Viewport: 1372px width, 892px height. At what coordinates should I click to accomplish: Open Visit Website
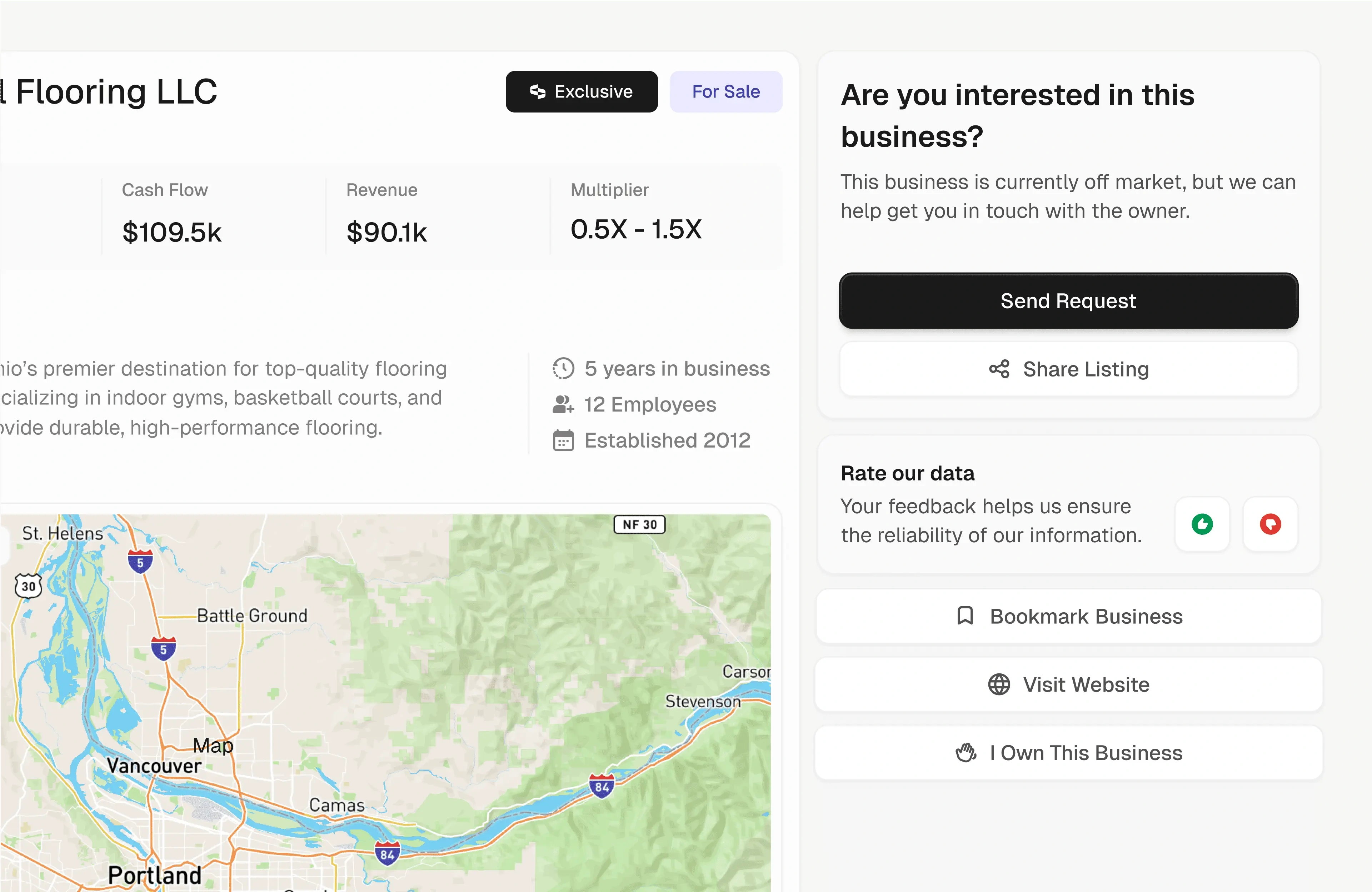tap(1068, 684)
